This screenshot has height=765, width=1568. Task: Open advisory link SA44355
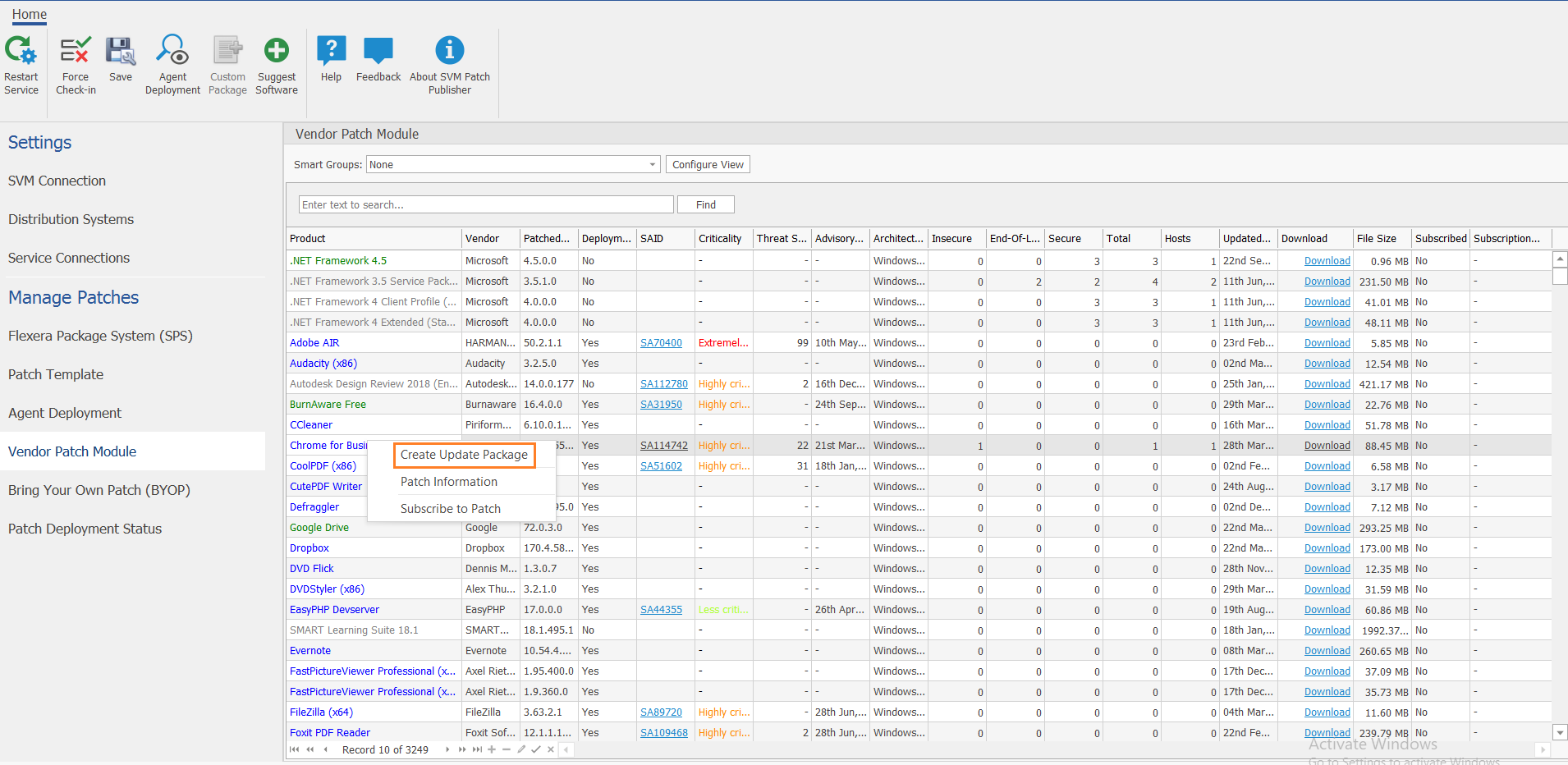(x=661, y=610)
